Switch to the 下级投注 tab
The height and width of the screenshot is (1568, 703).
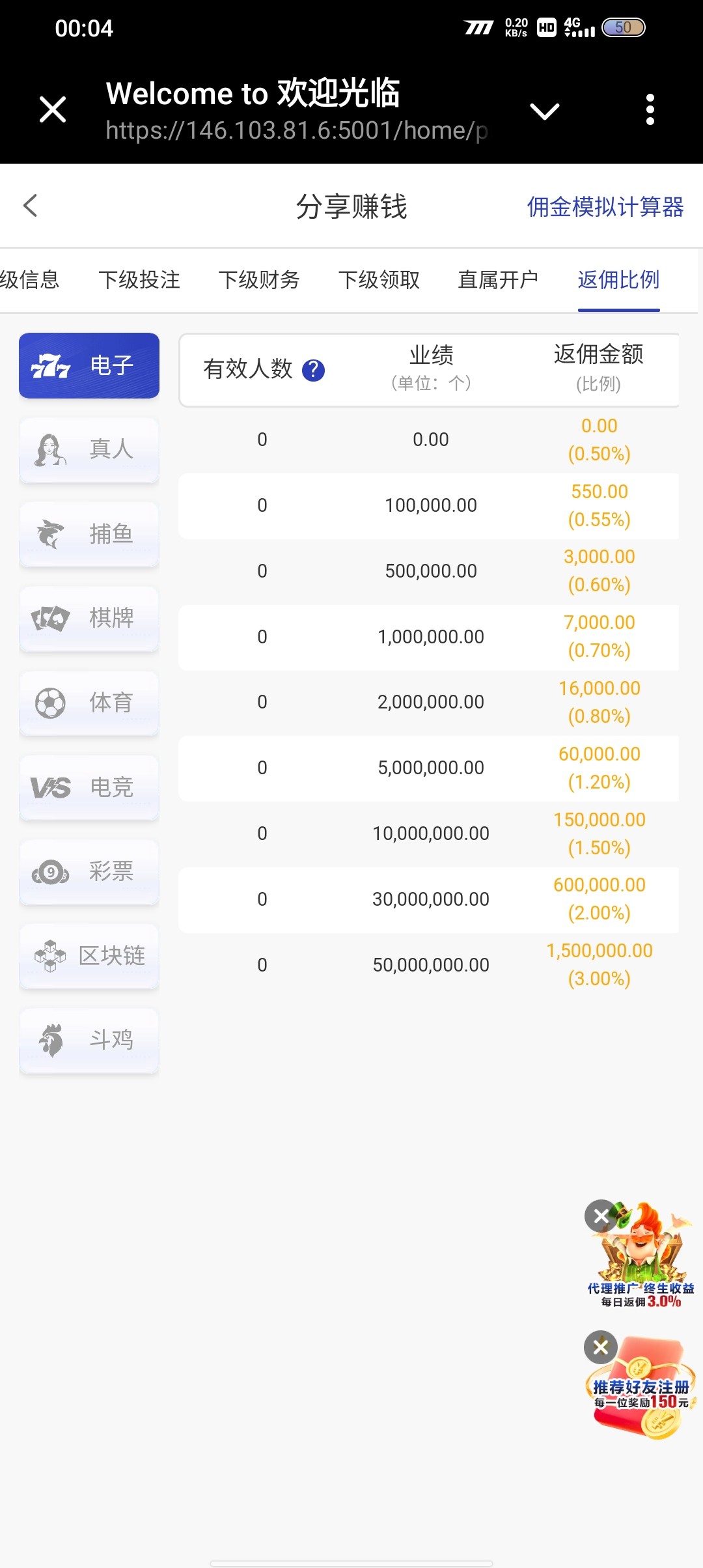coord(139,280)
